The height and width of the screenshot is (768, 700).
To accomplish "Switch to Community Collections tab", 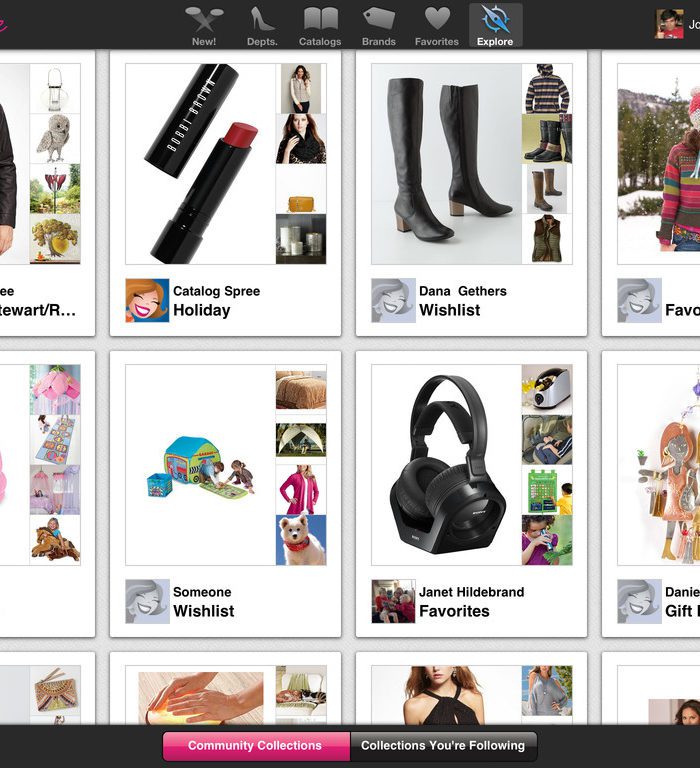I will (256, 746).
